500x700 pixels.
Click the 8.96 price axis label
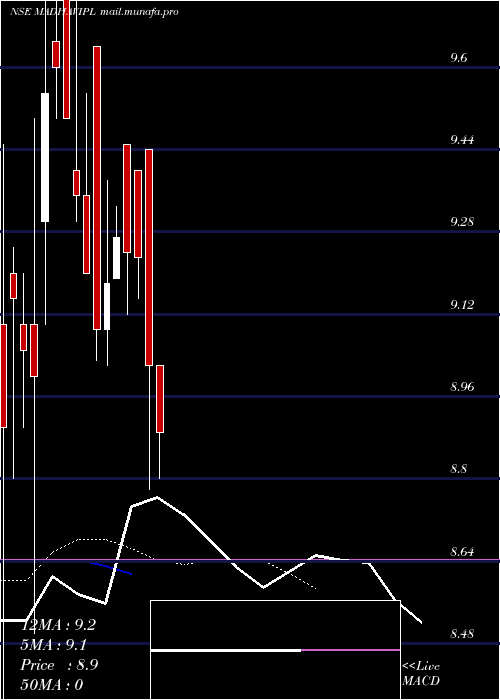(x=462, y=387)
